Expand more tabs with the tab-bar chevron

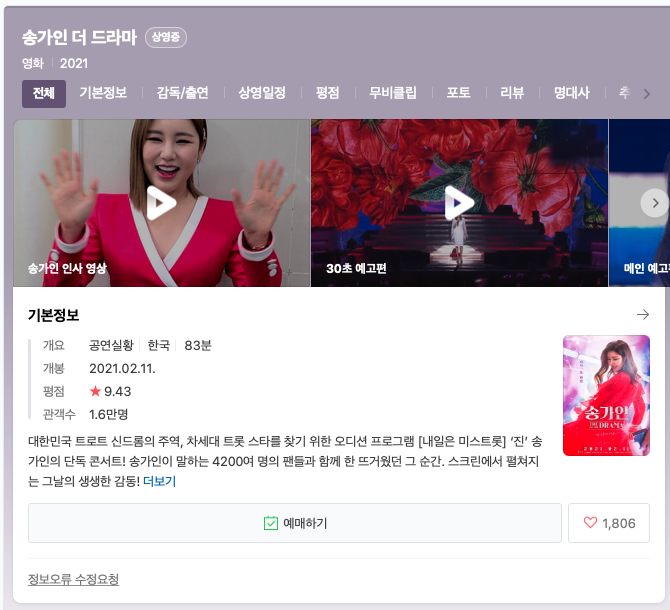tap(646, 94)
